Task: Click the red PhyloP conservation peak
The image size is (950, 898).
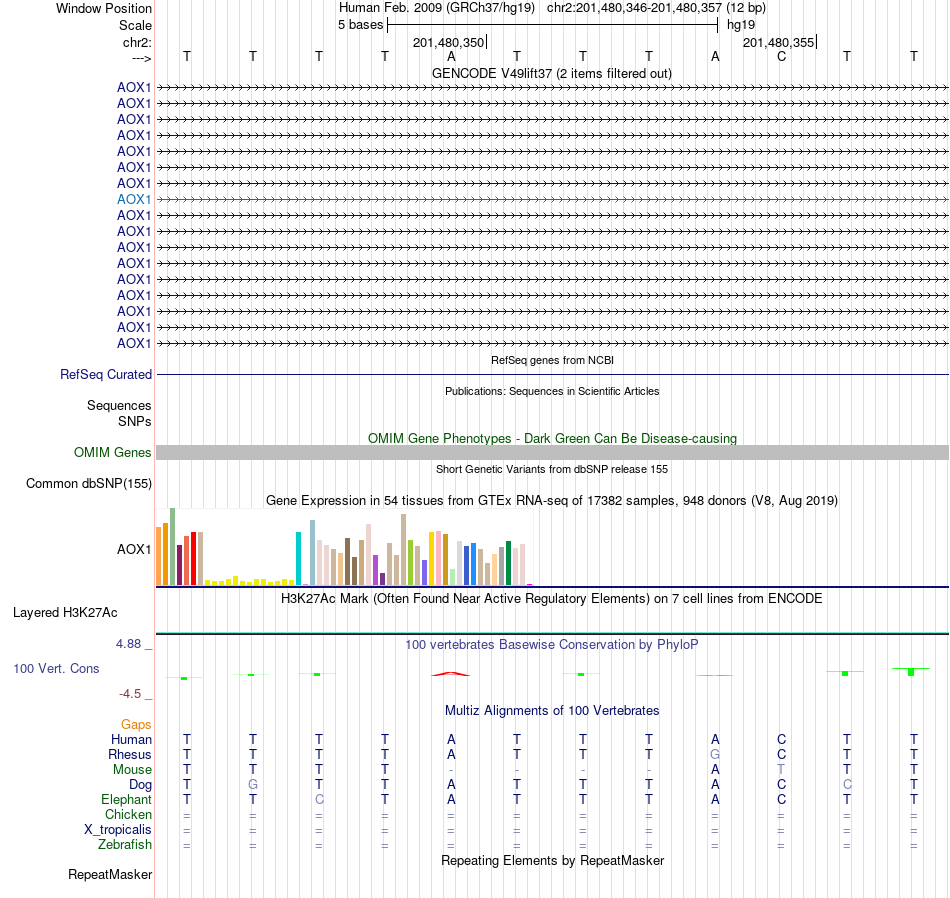Action: pos(450,674)
